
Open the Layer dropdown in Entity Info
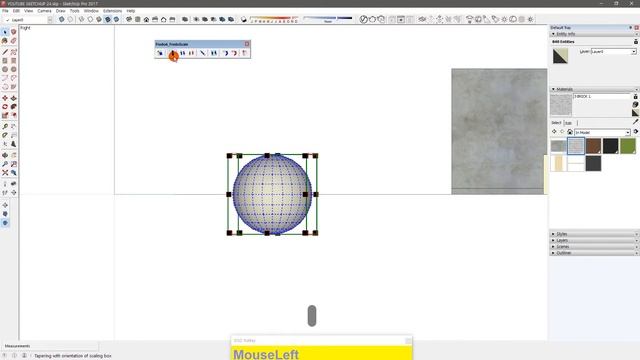click(633, 51)
